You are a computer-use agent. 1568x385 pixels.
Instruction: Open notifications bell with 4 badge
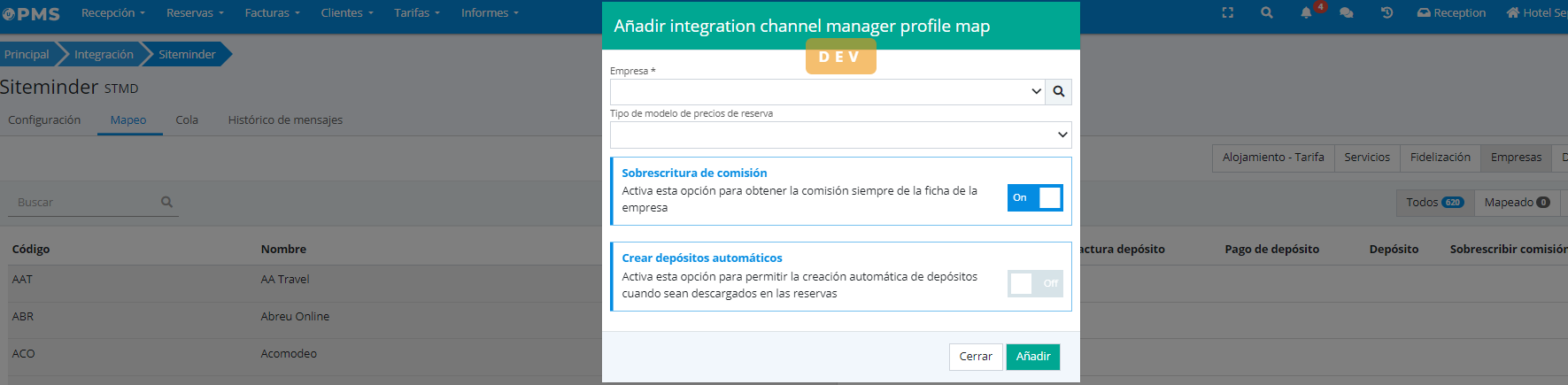[x=1306, y=13]
